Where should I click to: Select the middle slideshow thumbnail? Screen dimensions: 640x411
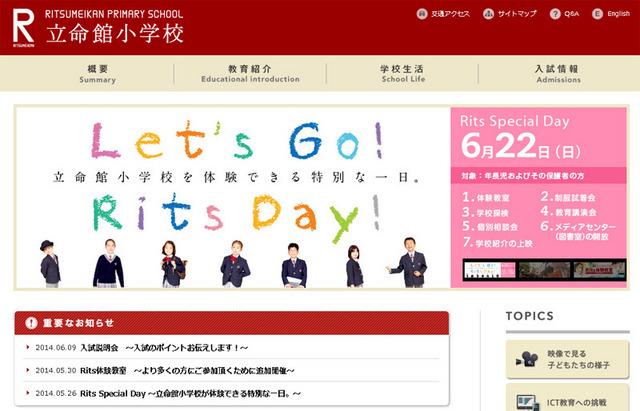click(x=544, y=270)
